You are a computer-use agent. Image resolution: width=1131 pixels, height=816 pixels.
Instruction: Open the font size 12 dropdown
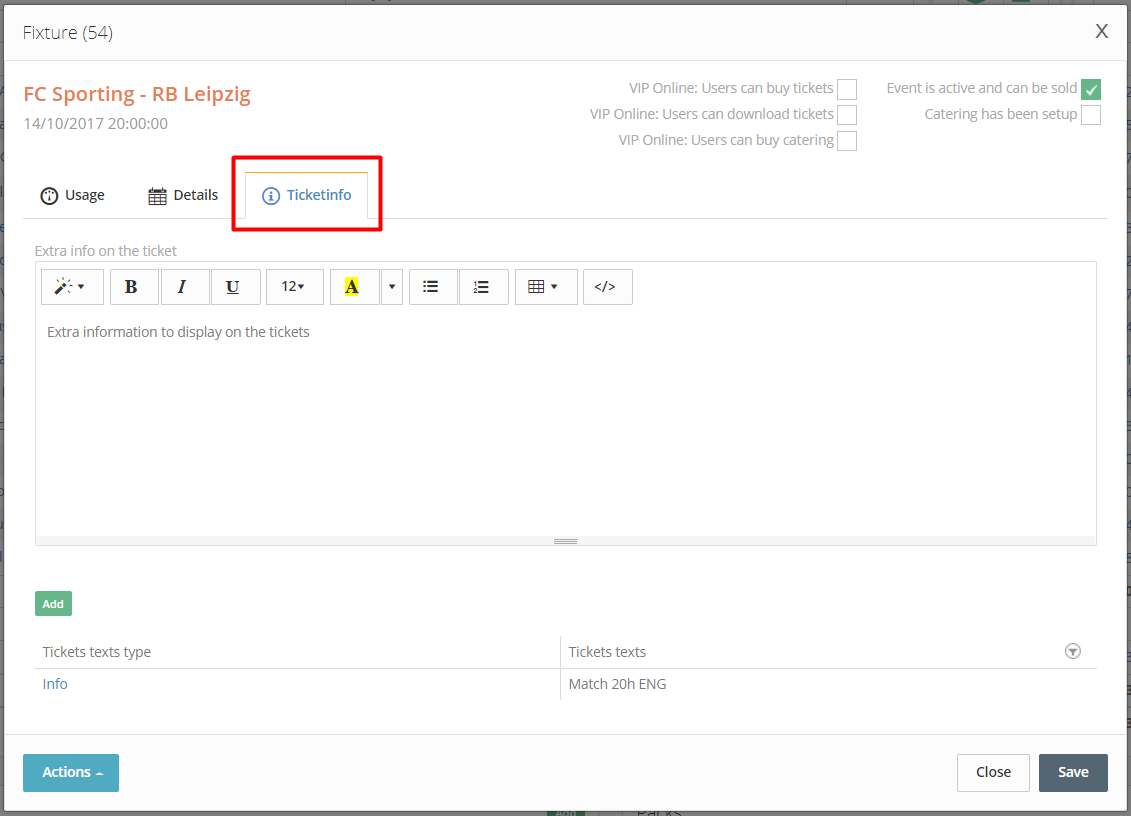[294, 287]
